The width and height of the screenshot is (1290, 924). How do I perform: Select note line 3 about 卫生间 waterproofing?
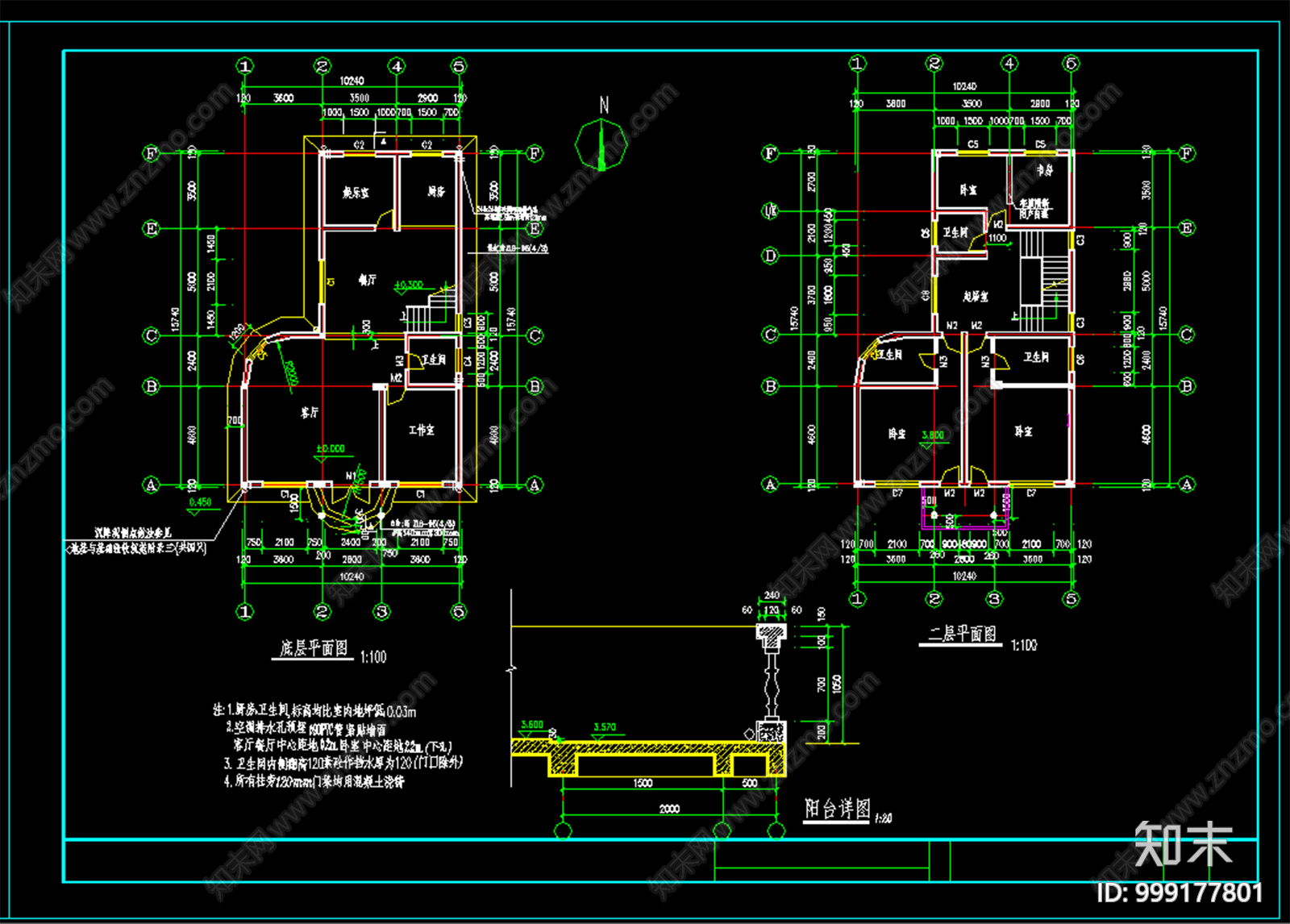[343, 763]
